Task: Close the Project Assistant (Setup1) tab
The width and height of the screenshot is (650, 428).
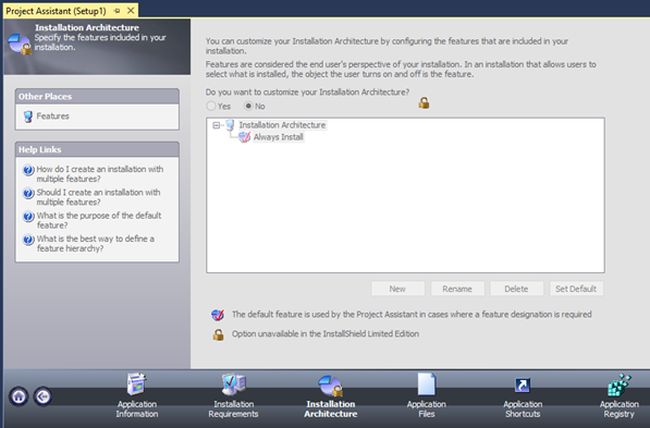Action: 131,10
